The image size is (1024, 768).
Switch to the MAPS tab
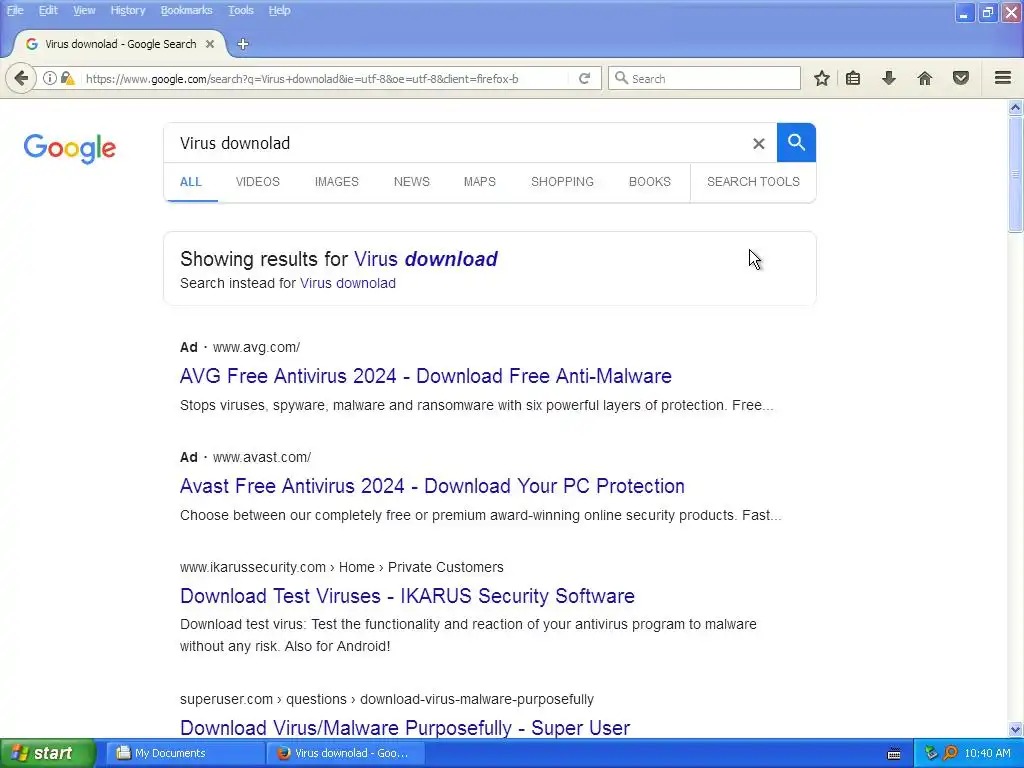479,182
